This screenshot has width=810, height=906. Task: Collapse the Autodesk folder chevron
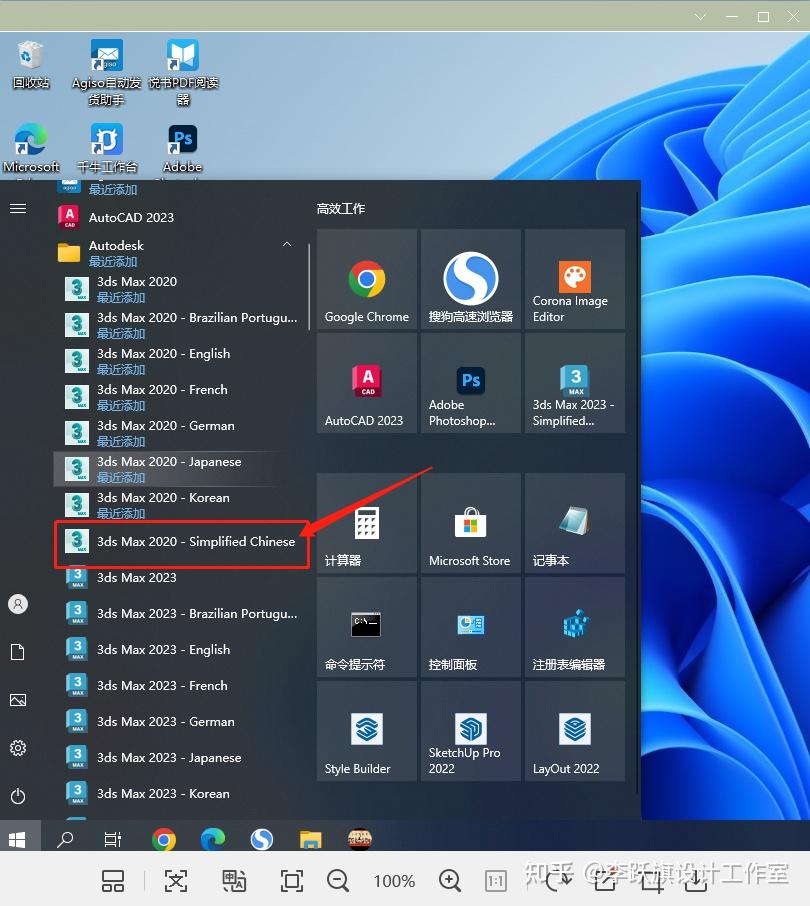[x=287, y=244]
